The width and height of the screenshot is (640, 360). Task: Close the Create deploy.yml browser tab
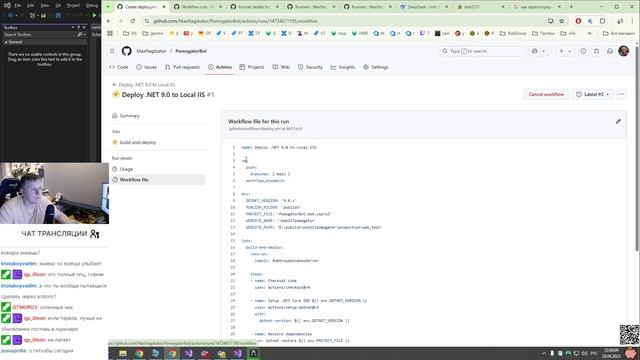(164, 7)
